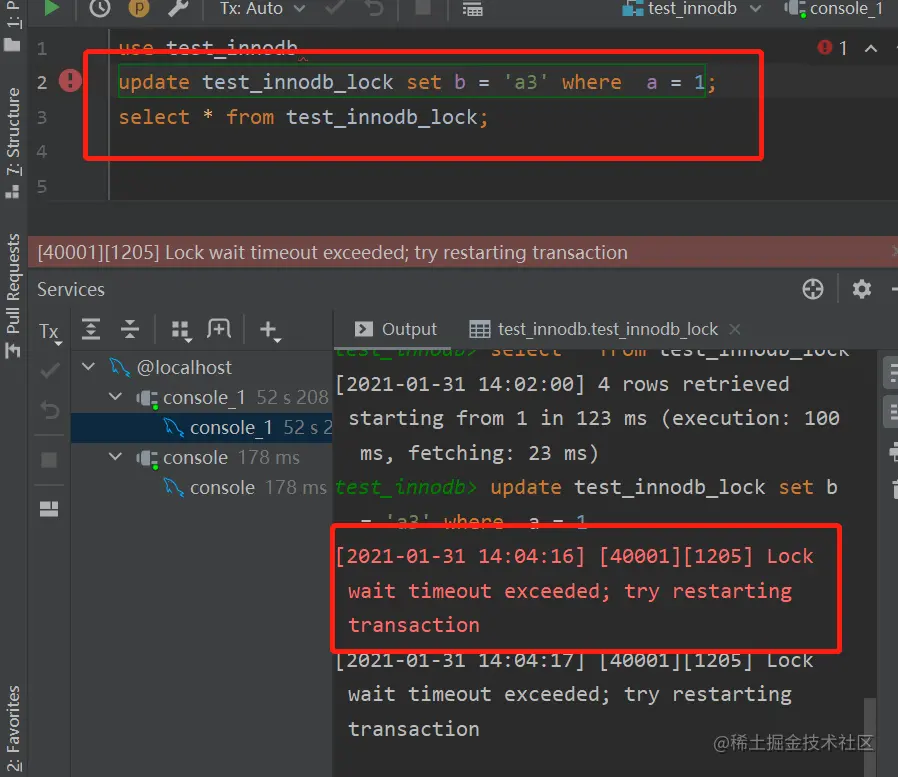The image size is (898, 777).
Task: Open the Tx: Auto transaction mode dropdown
Action: click(262, 9)
